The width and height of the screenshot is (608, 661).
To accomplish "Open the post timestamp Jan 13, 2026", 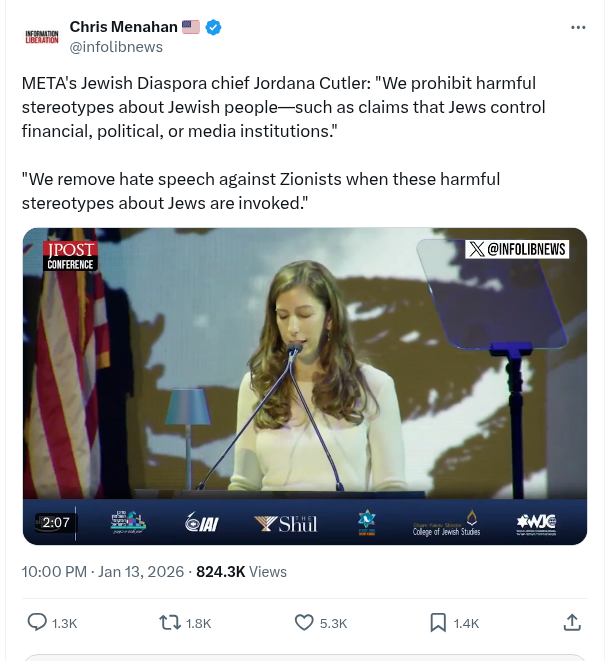I will (103, 572).
